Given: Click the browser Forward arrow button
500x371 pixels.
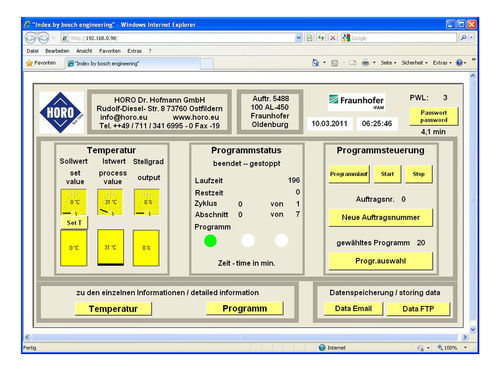Looking at the screenshot, I should click(x=43, y=38).
